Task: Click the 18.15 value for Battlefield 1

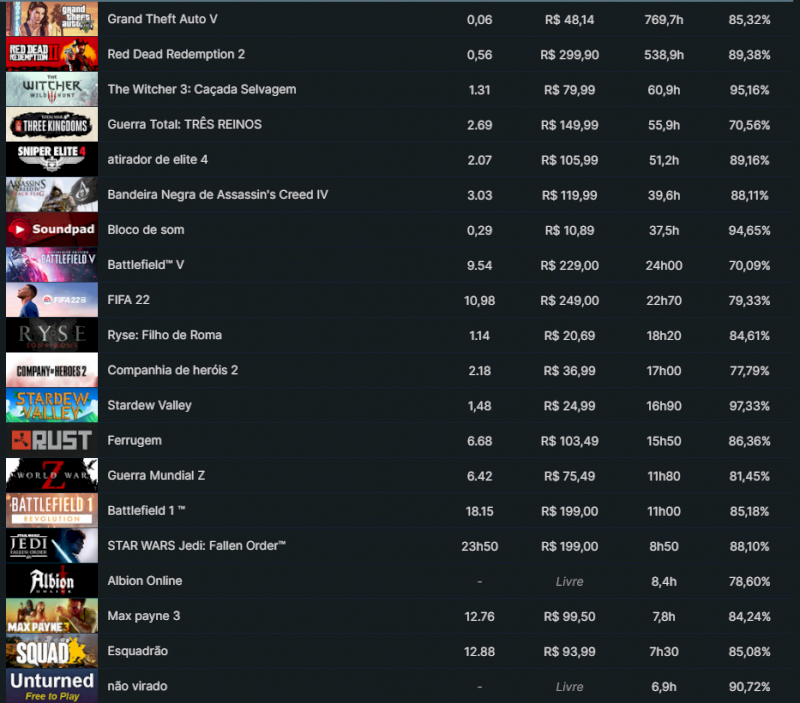Action: coord(480,511)
